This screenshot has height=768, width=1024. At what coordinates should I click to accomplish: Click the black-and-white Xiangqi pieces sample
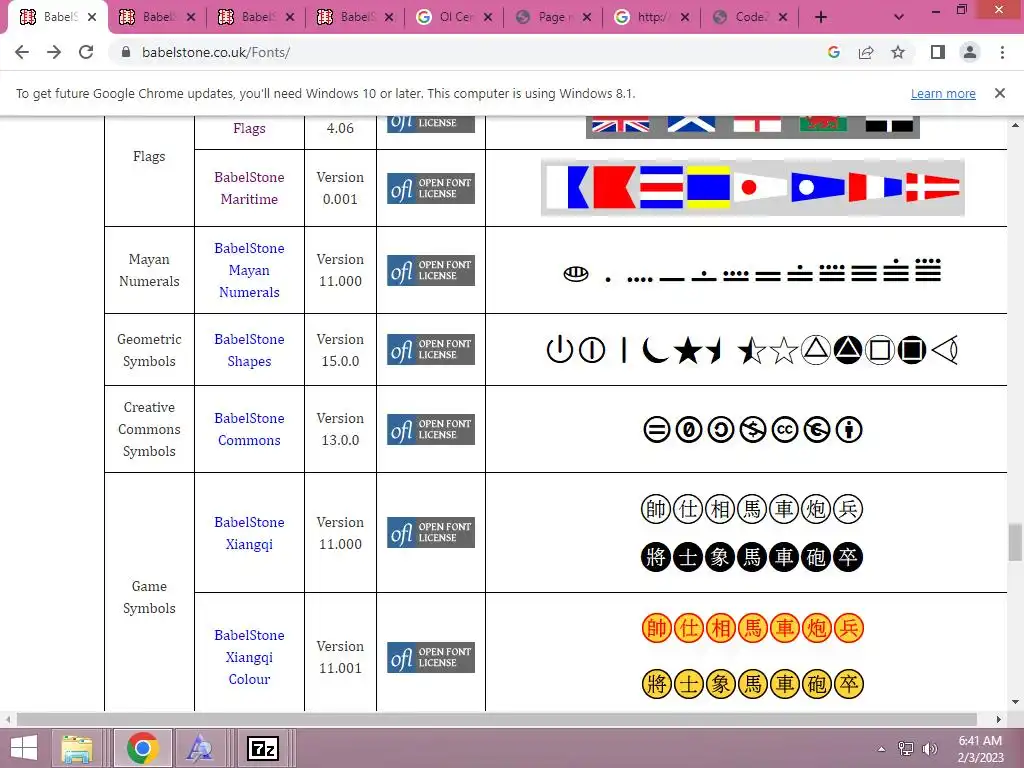tap(752, 533)
